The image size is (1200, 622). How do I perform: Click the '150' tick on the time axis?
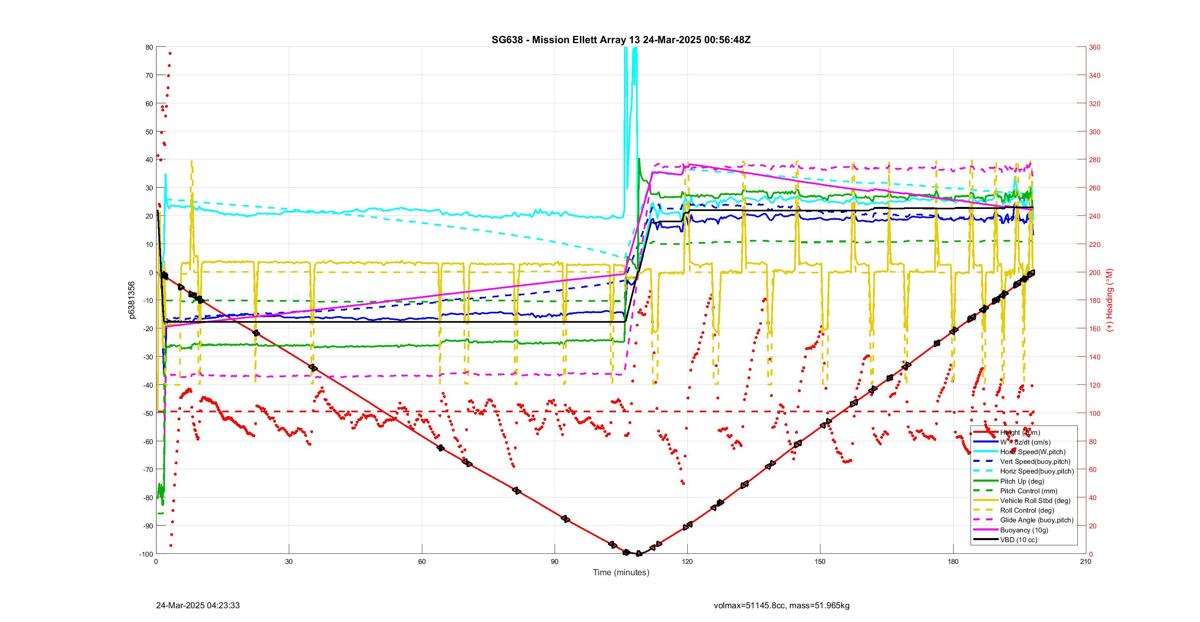click(x=820, y=562)
